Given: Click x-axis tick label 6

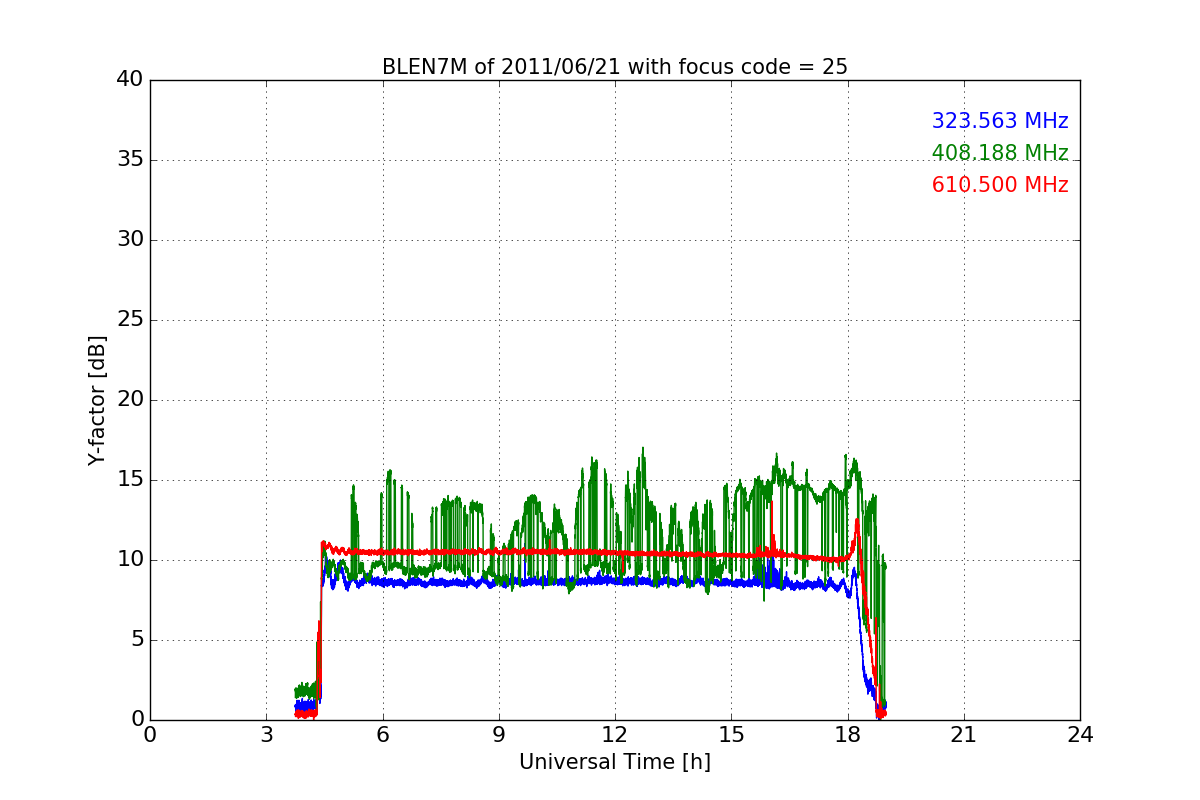Looking at the screenshot, I should pos(383,735).
